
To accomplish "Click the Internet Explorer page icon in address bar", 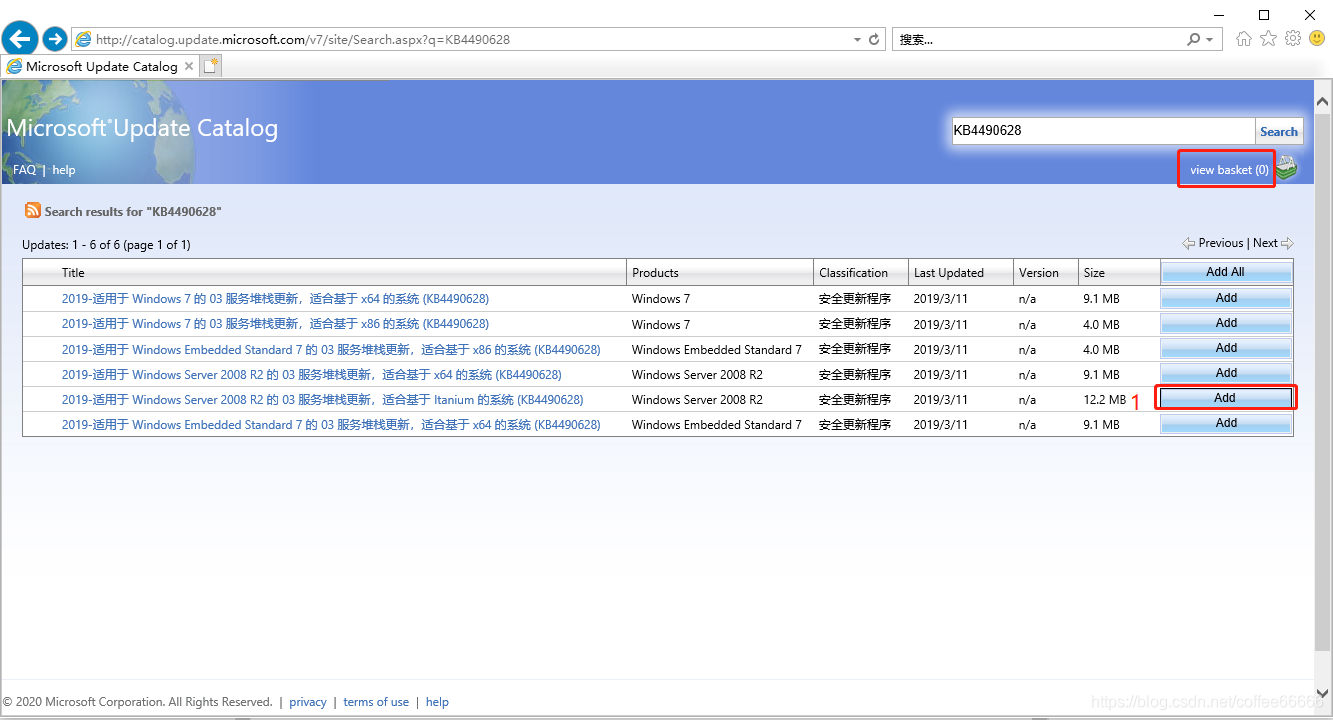I will [84, 40].
